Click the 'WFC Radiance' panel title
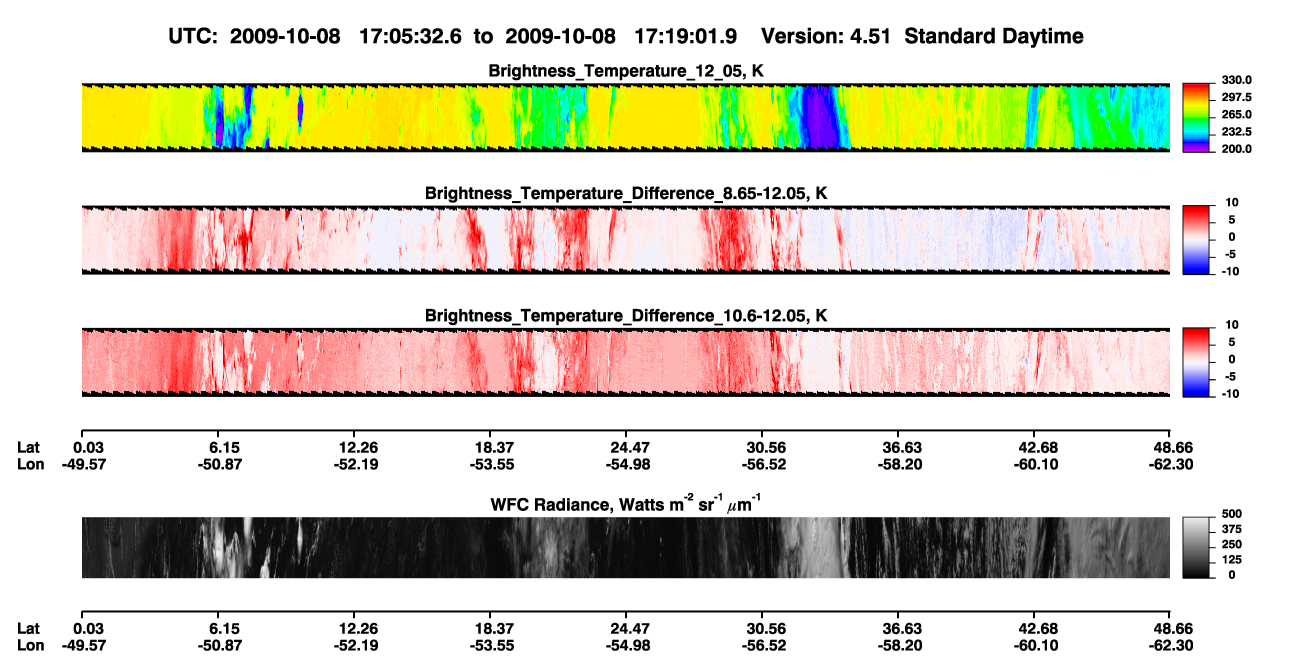Screen dimensions: 1300x667 pyautogui.click(x=626, y=503)
